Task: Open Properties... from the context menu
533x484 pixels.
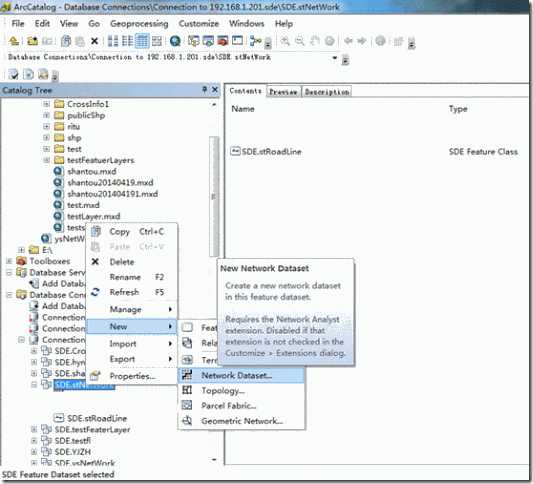Action: click(132, 376)
